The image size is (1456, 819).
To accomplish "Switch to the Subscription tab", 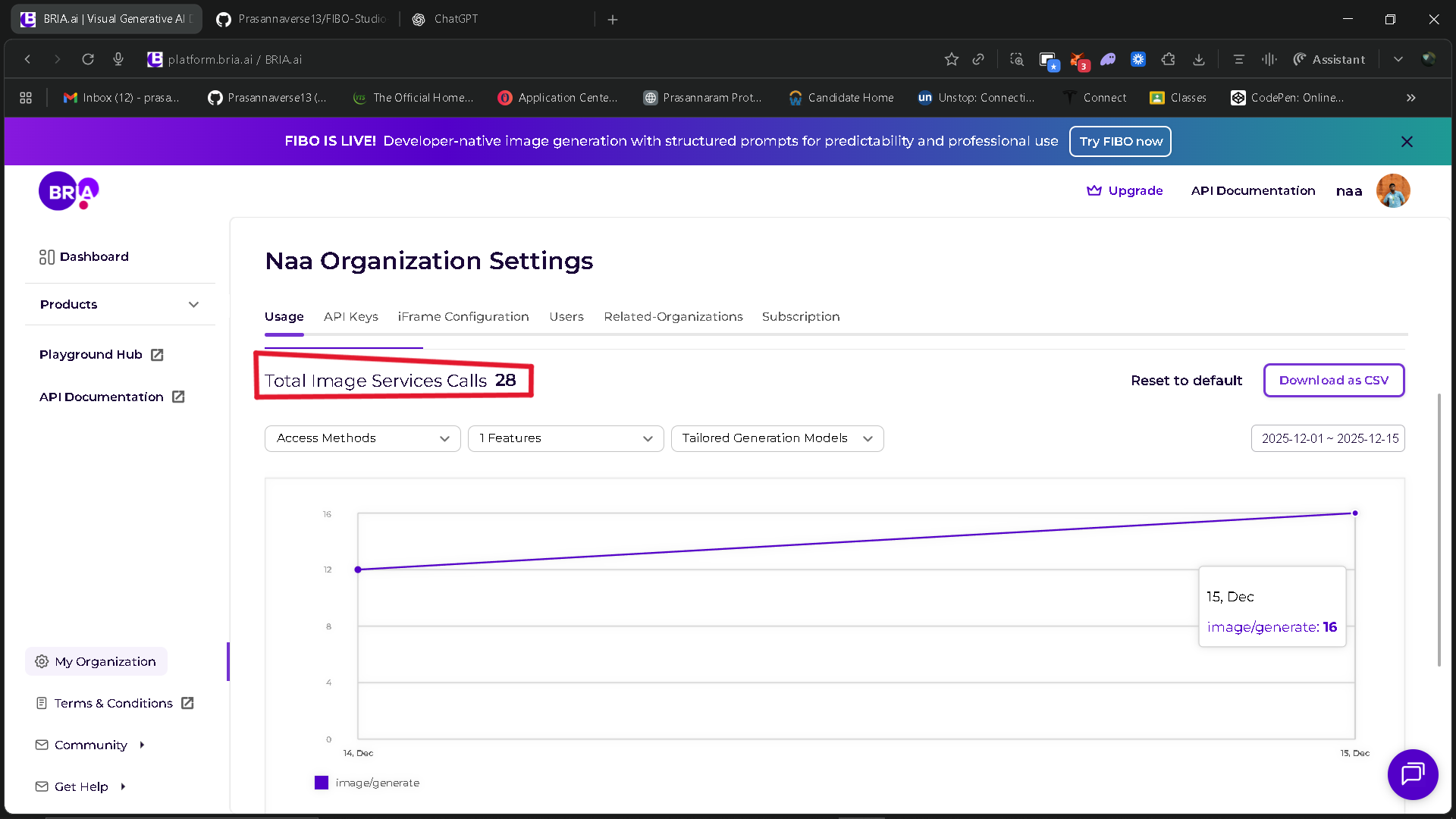I will pos(800,316).
